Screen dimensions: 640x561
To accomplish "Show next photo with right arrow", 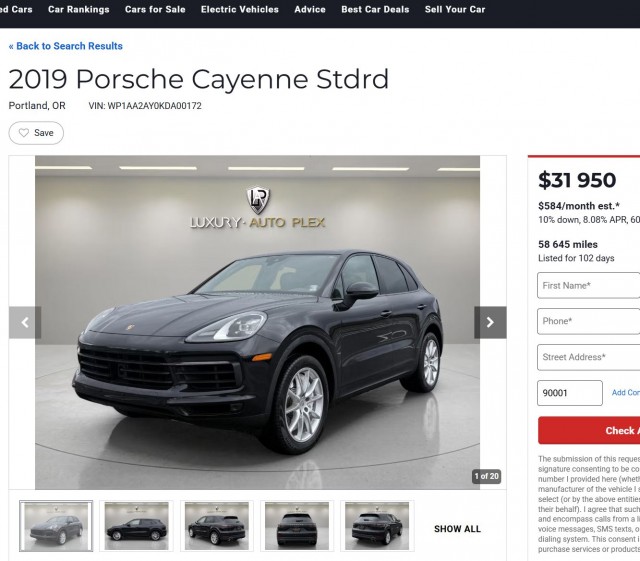I will coord(490,322).
